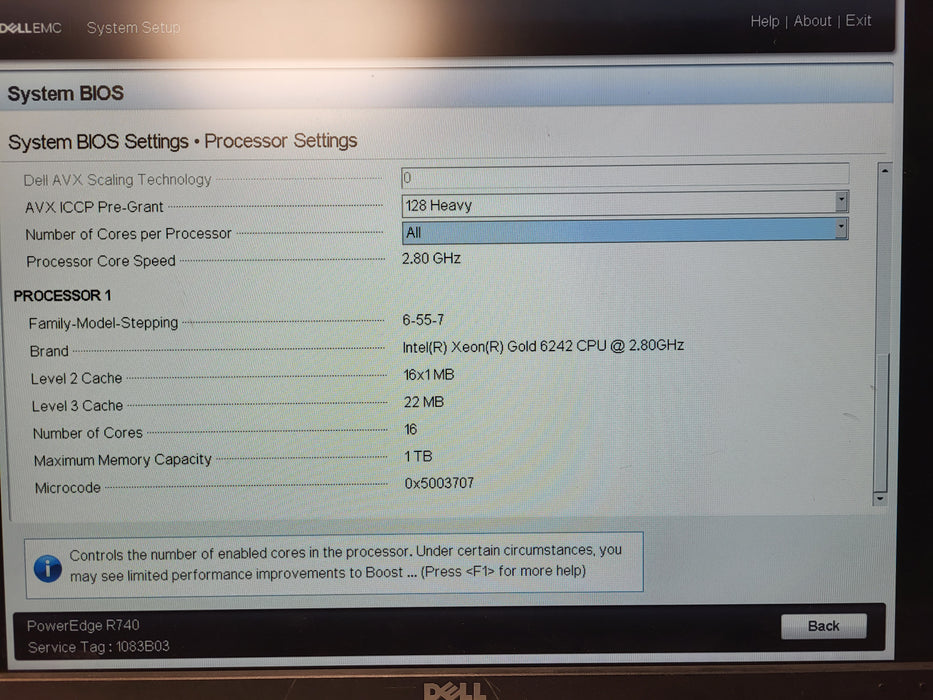The height and width of the screenshot is (700, 933).
Task: Click the Dell AVX Scaling Technology field
Action: [625, 177]
